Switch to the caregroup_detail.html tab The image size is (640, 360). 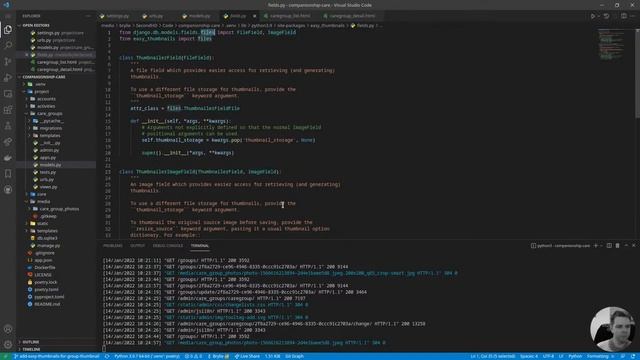(351, 16)
